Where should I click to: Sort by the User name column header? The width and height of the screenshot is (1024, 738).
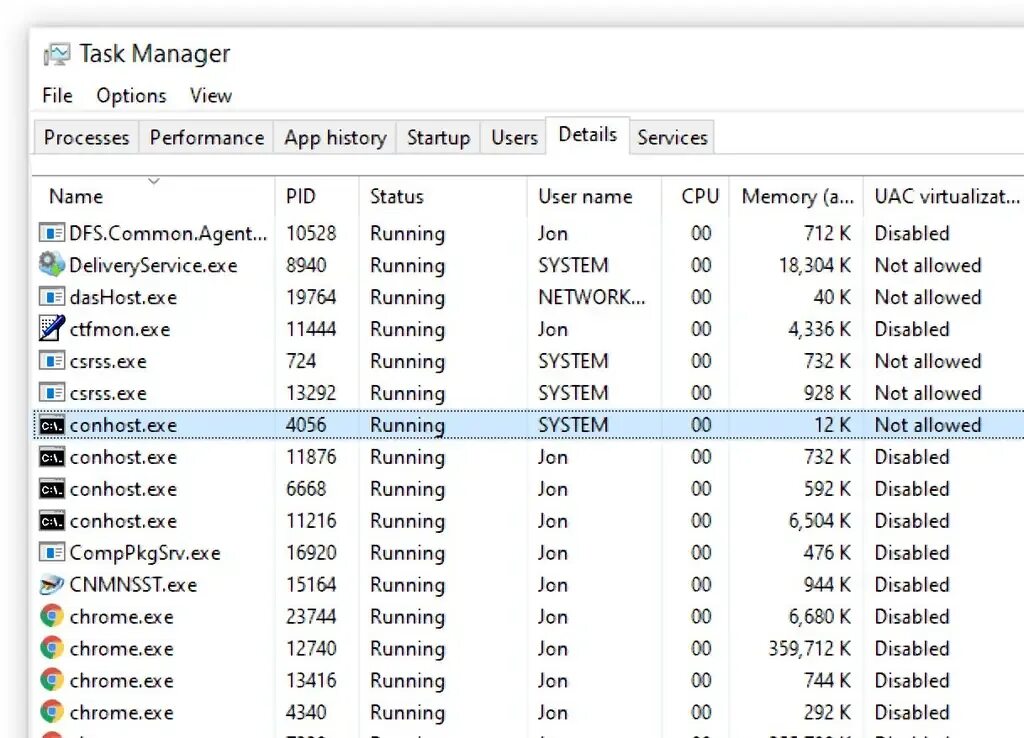point(594,197)
